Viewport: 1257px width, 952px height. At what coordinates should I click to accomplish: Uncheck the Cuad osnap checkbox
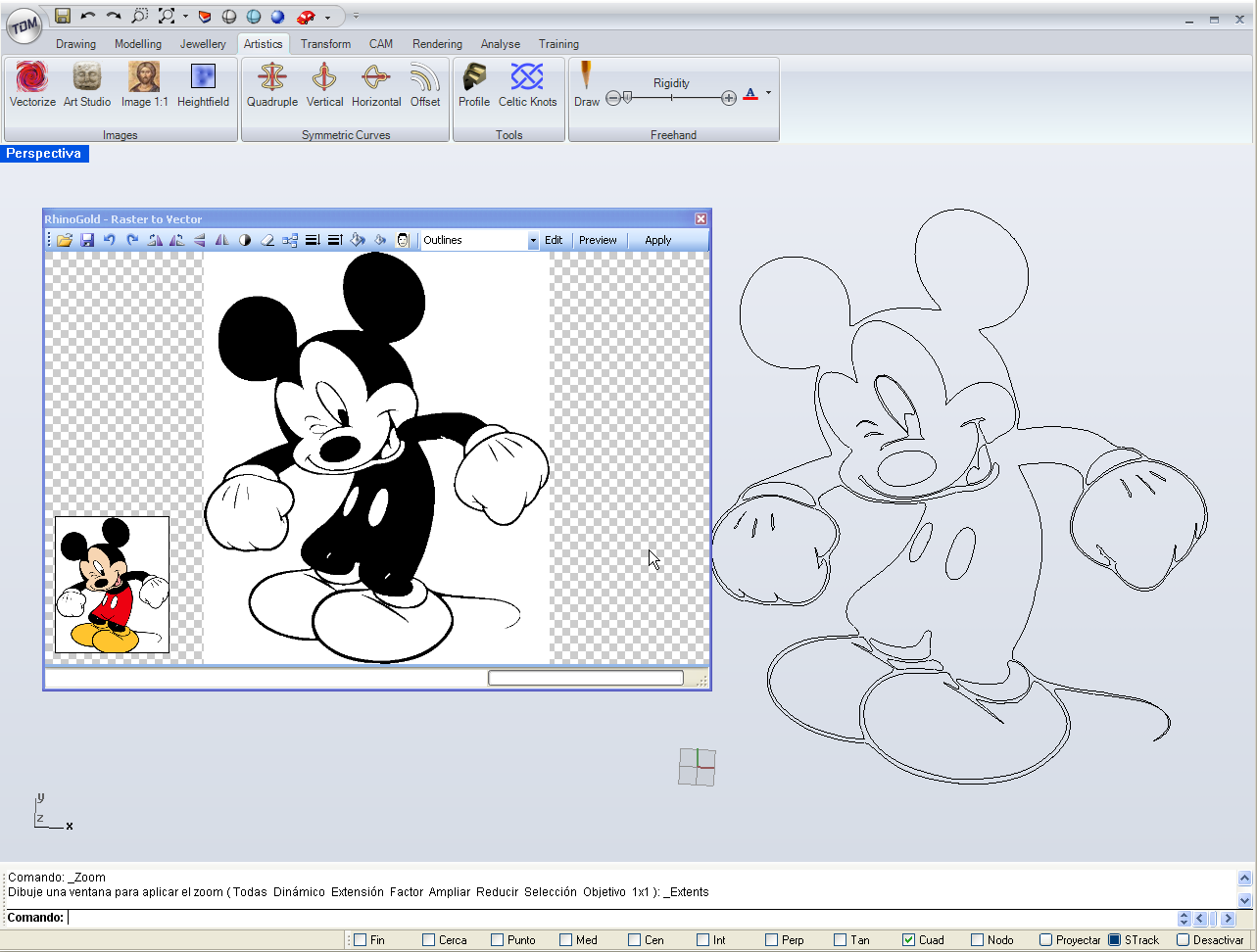pyautogui.click(x=909, y=940)
